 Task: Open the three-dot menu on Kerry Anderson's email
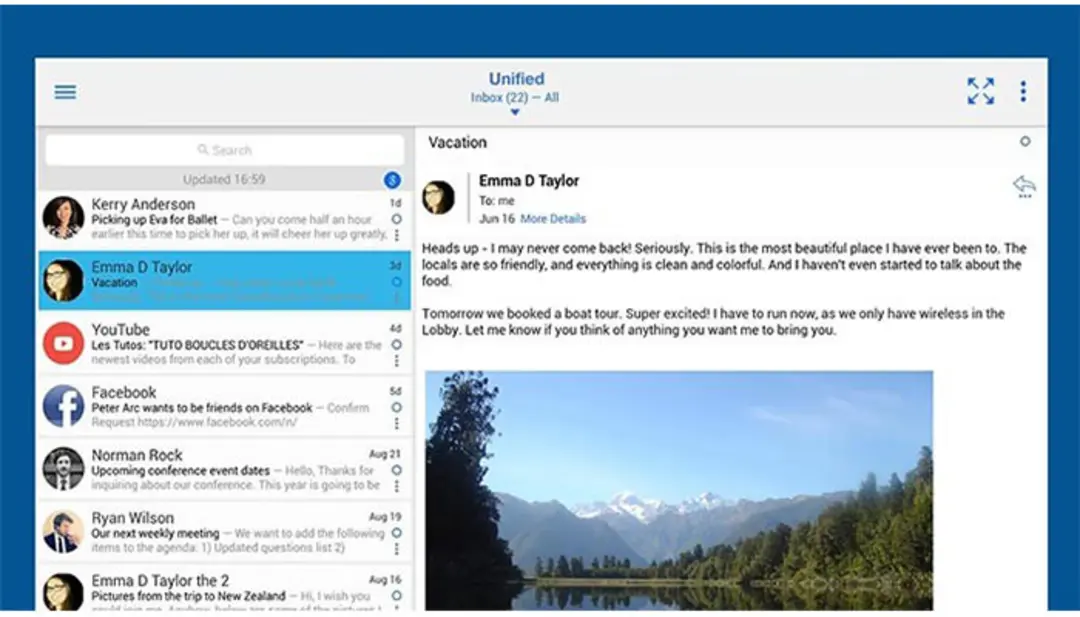397,235
